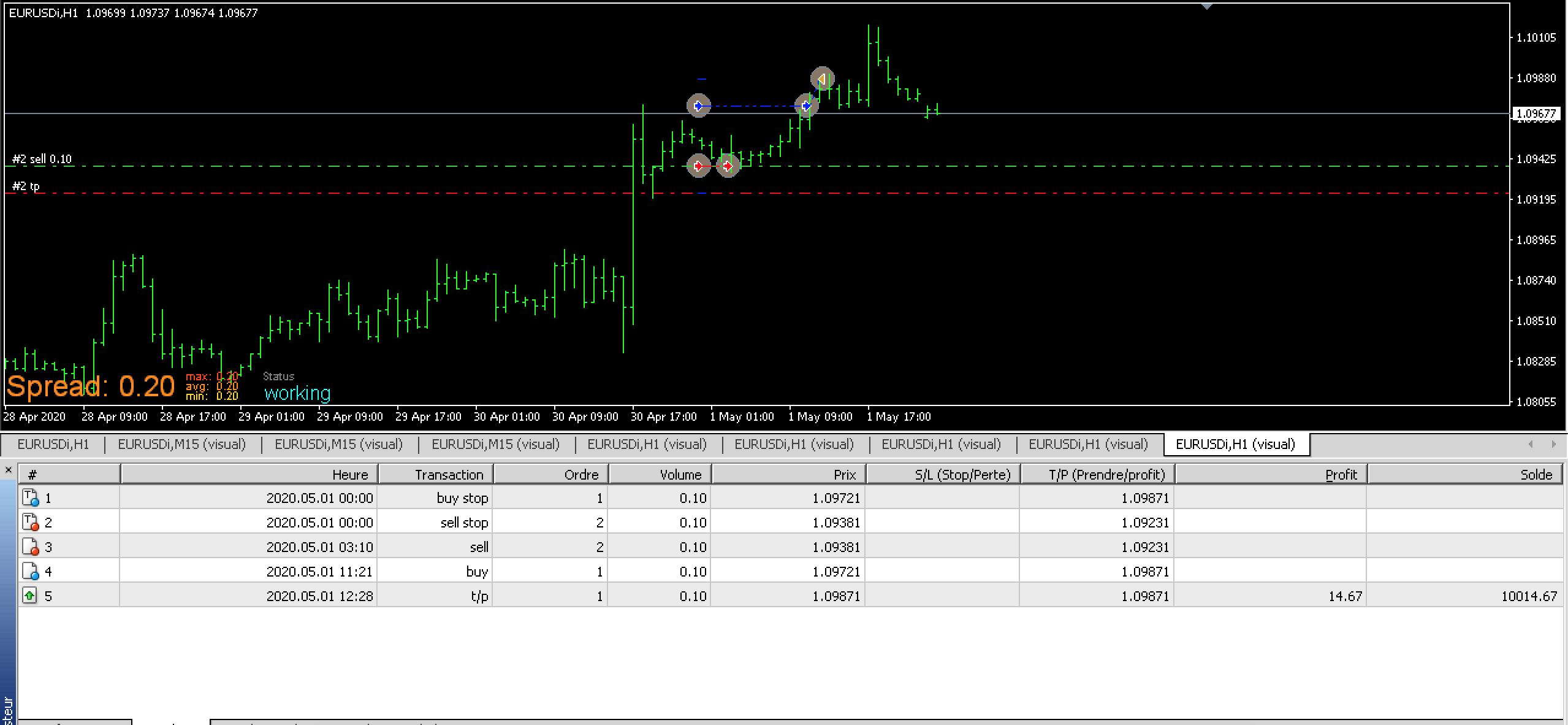Click the time 2020.05.01 03:10 cell
Screen dimensions: 1568x725
coord(248,547)
